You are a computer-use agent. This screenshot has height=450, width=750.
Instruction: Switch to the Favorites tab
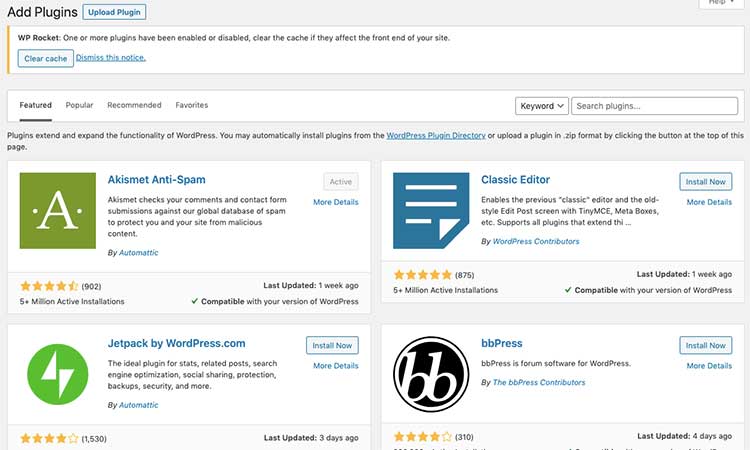pyautogui.click(x=192, y=105)
